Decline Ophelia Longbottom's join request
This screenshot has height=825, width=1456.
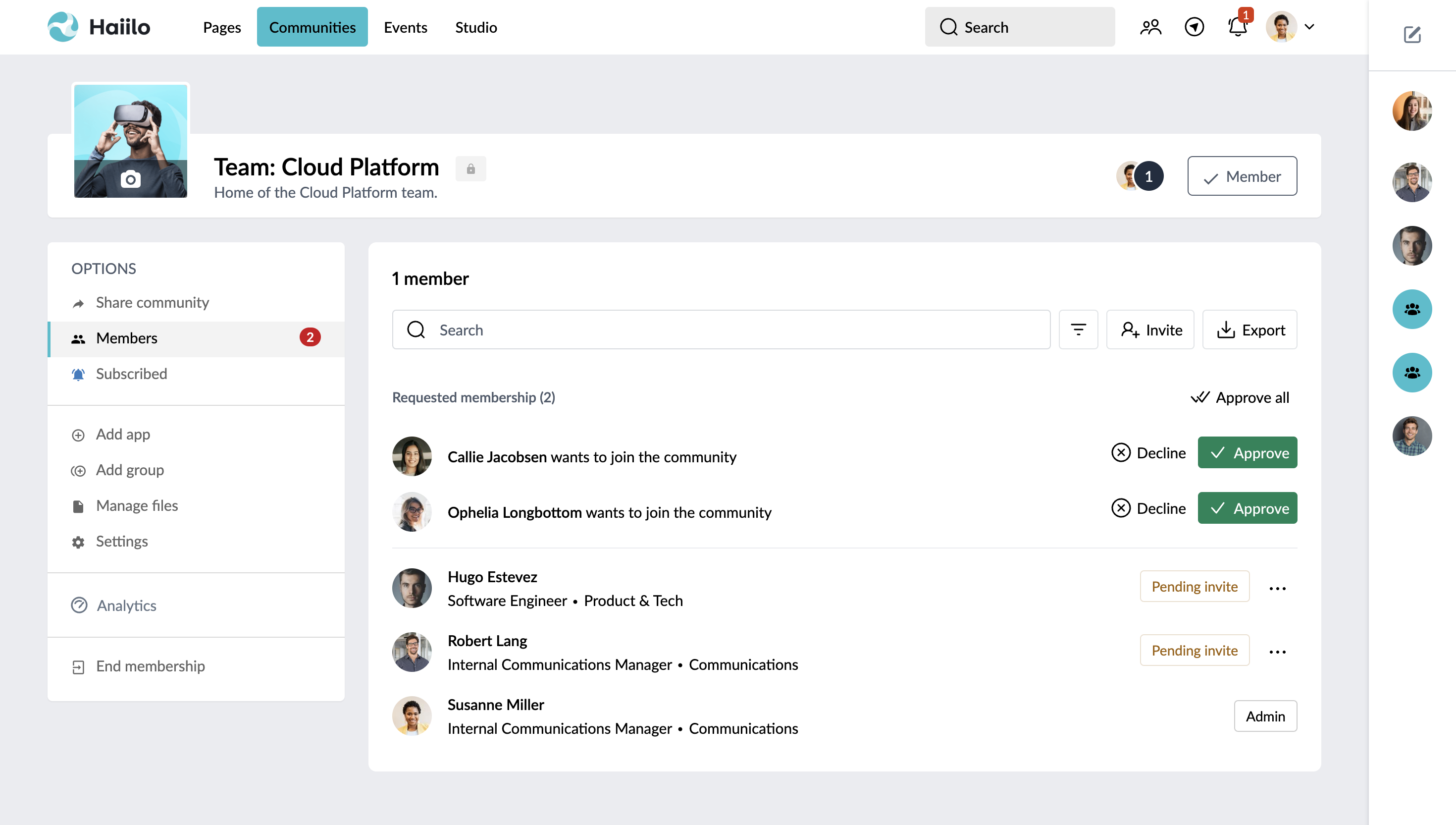pos(1148,508)
